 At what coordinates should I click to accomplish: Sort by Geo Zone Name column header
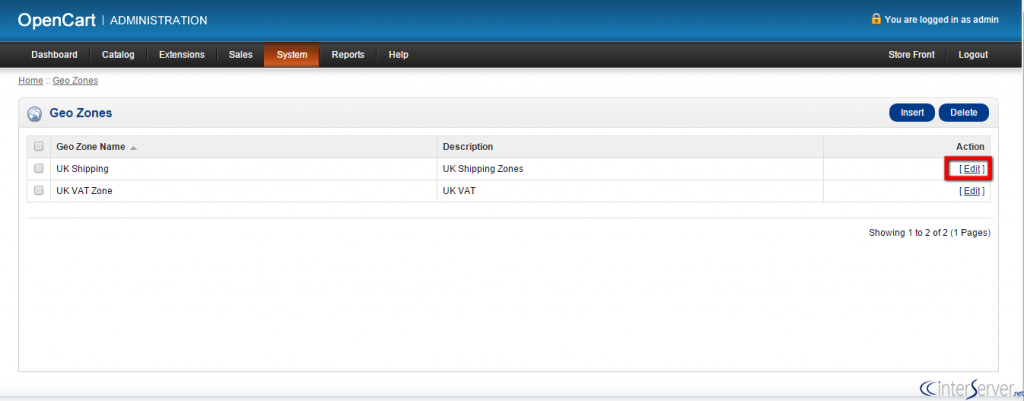91,147
